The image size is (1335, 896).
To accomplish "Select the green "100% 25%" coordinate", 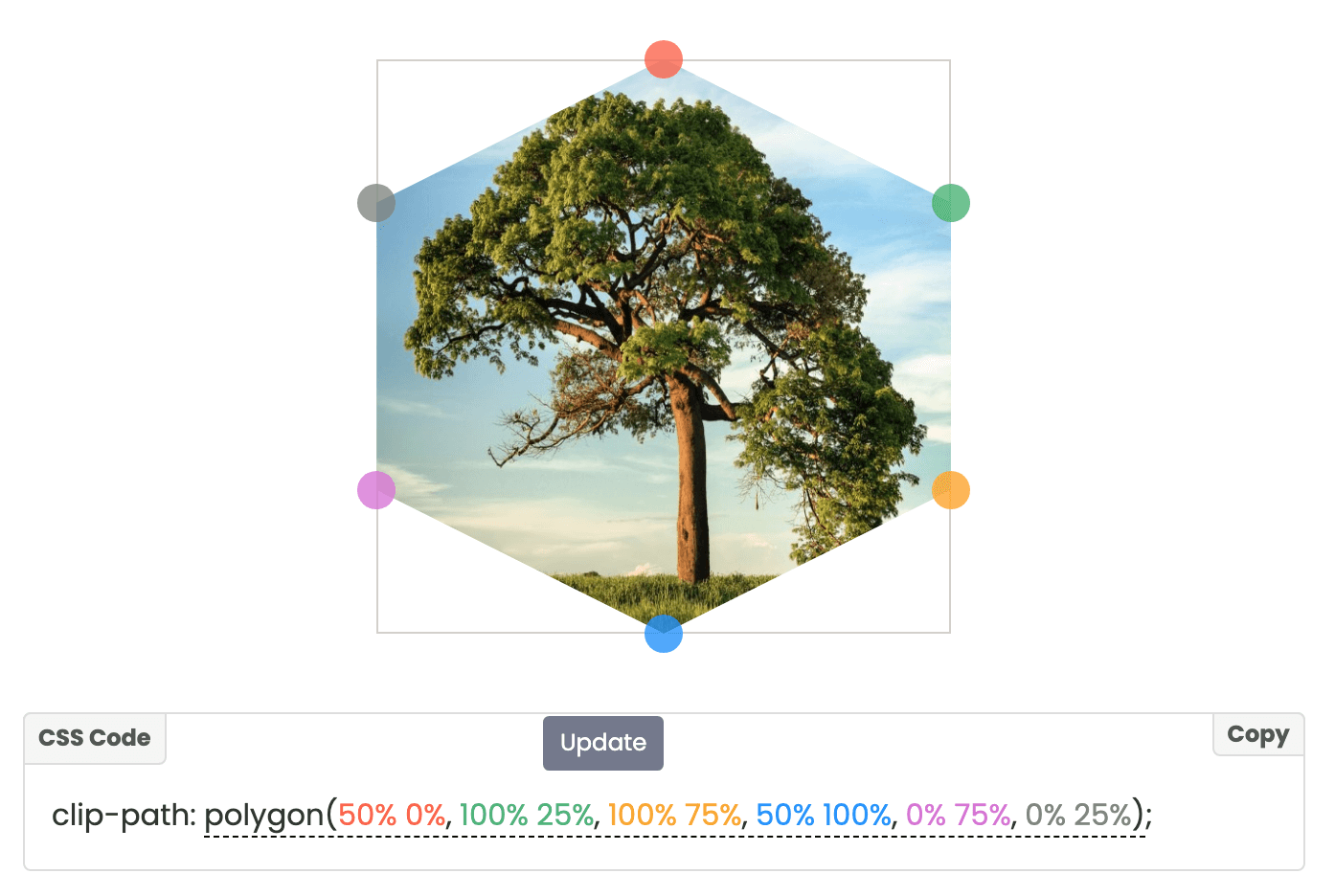I will click(527, 815).
